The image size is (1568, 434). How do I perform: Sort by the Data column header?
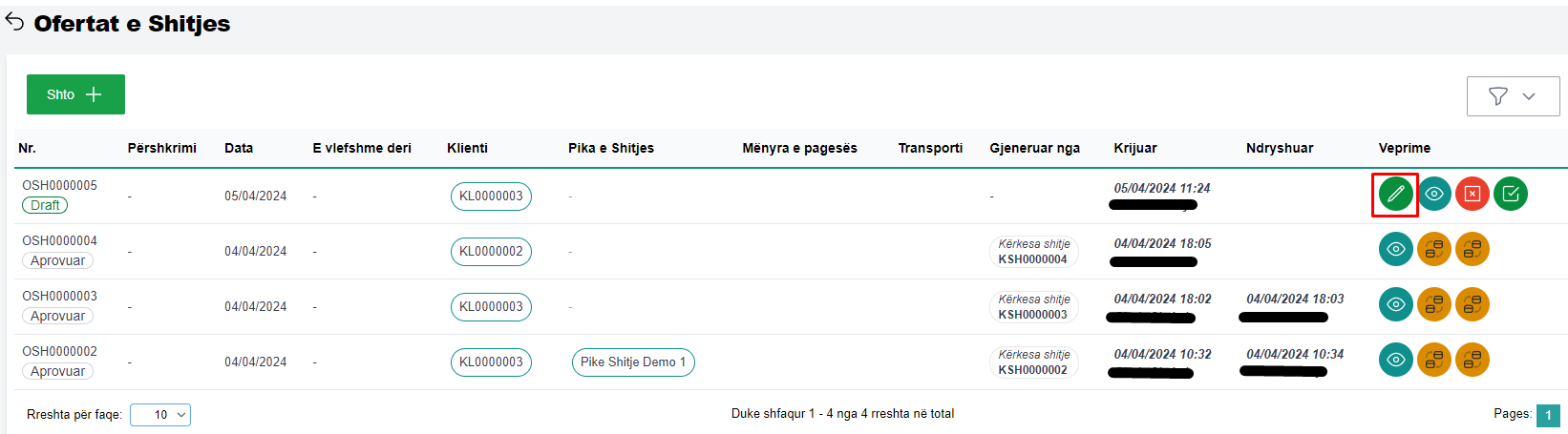coord(239,148)
